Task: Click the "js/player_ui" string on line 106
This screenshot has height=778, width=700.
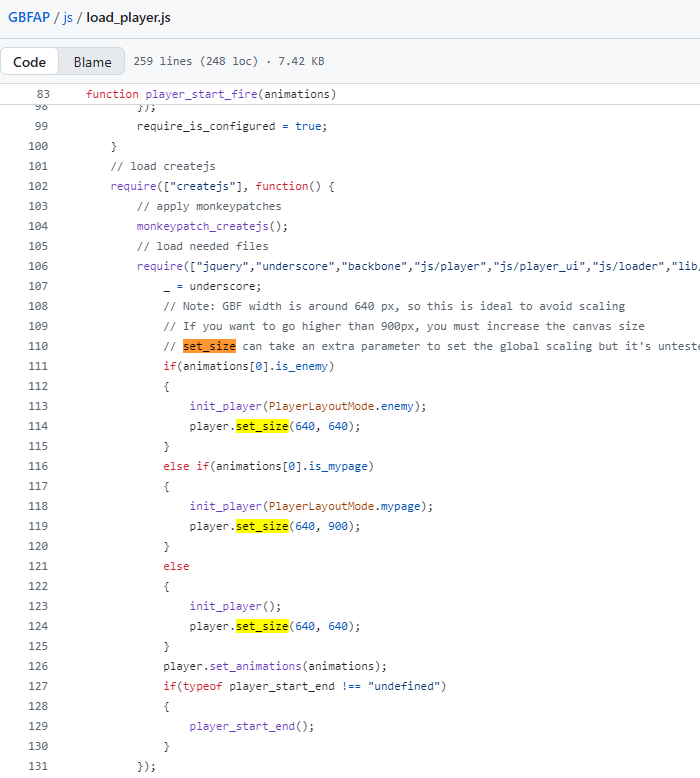Action: [x=539, y=266]
